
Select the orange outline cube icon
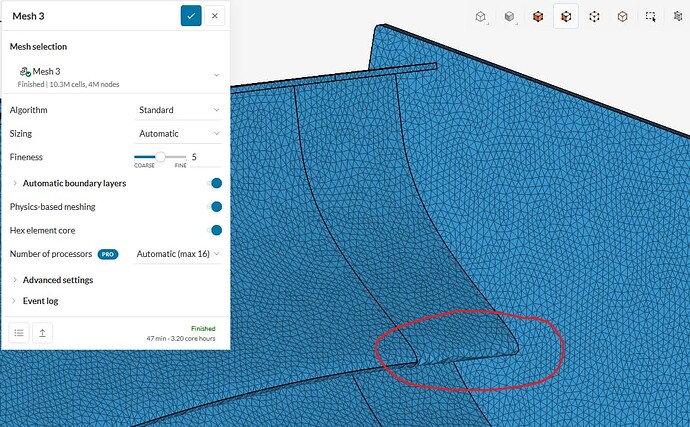(622, 17)
